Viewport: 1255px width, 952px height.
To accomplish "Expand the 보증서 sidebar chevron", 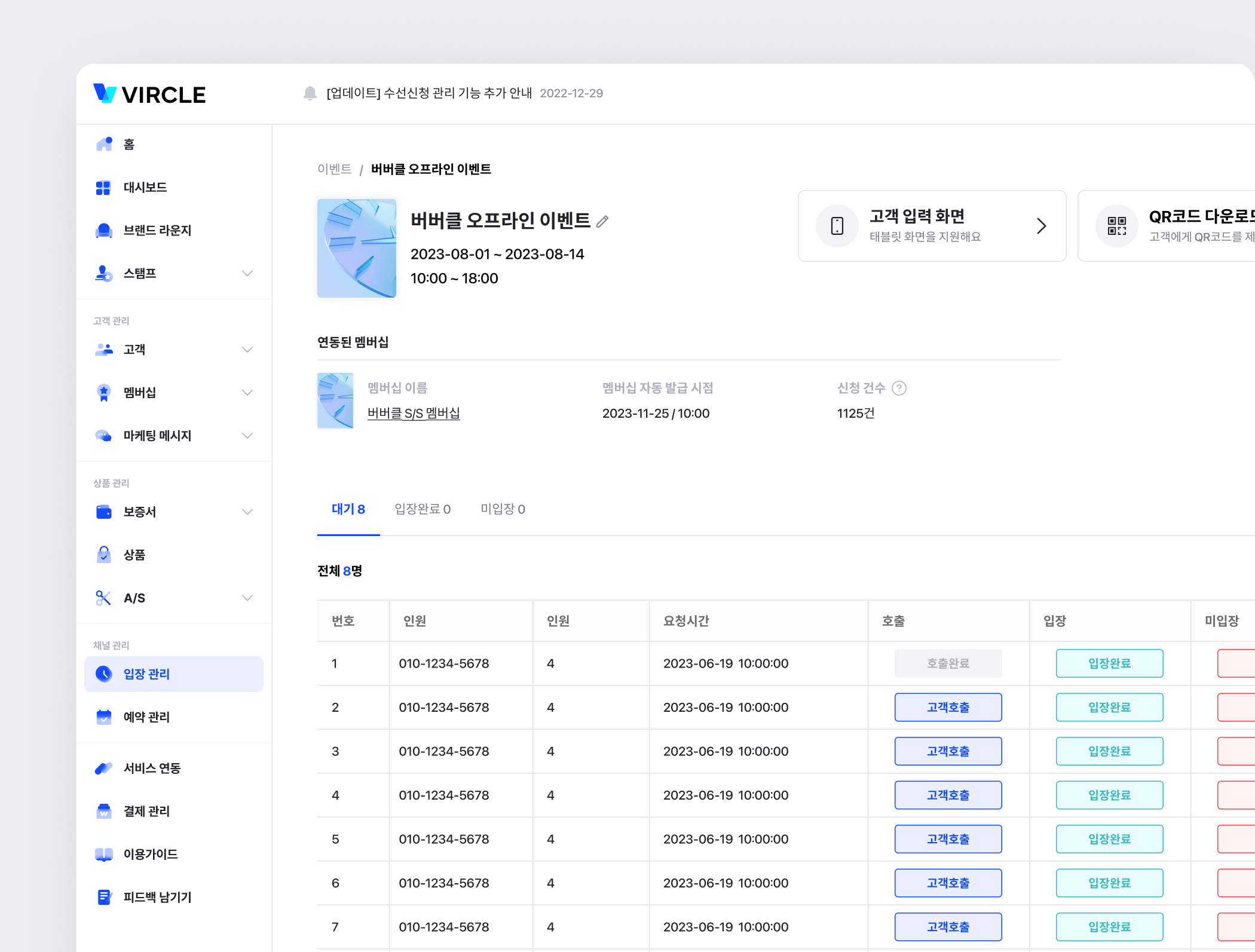I will [x=247, y=512].
